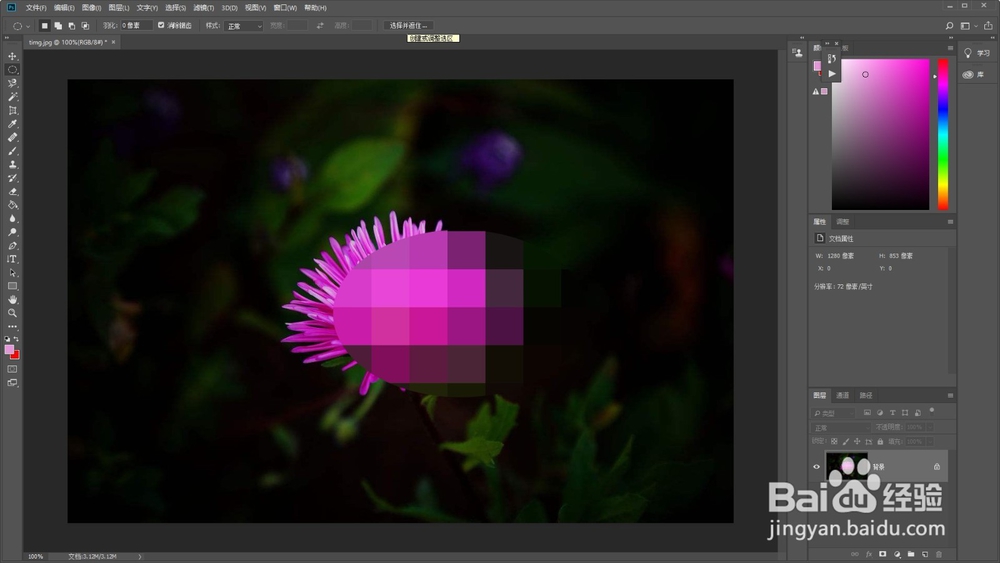Click the rainbow hue slider strip

(943, 135)
